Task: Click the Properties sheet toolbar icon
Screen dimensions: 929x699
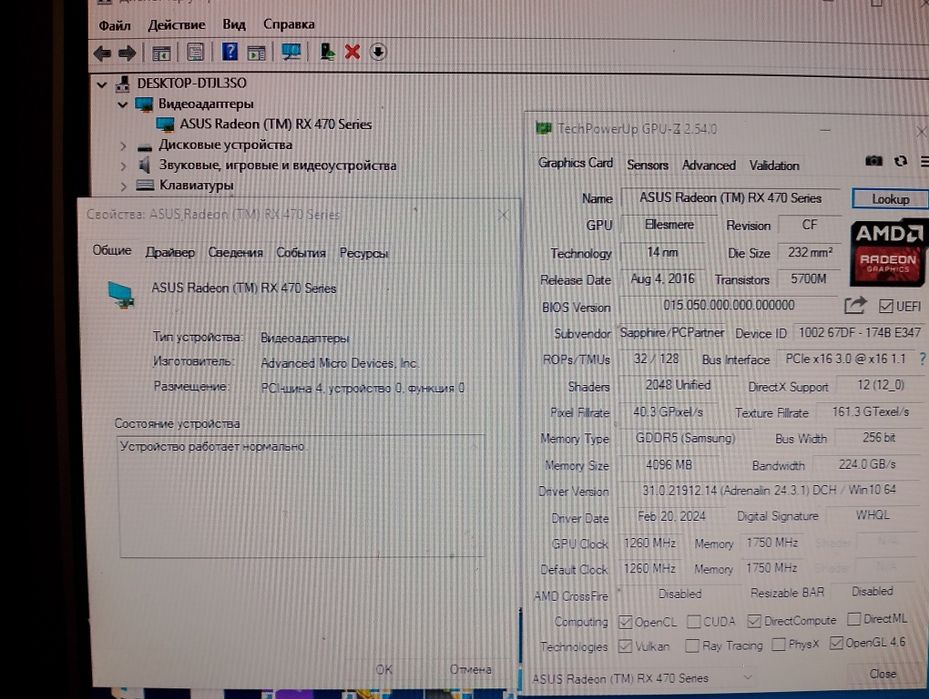Action: (196, 53)
